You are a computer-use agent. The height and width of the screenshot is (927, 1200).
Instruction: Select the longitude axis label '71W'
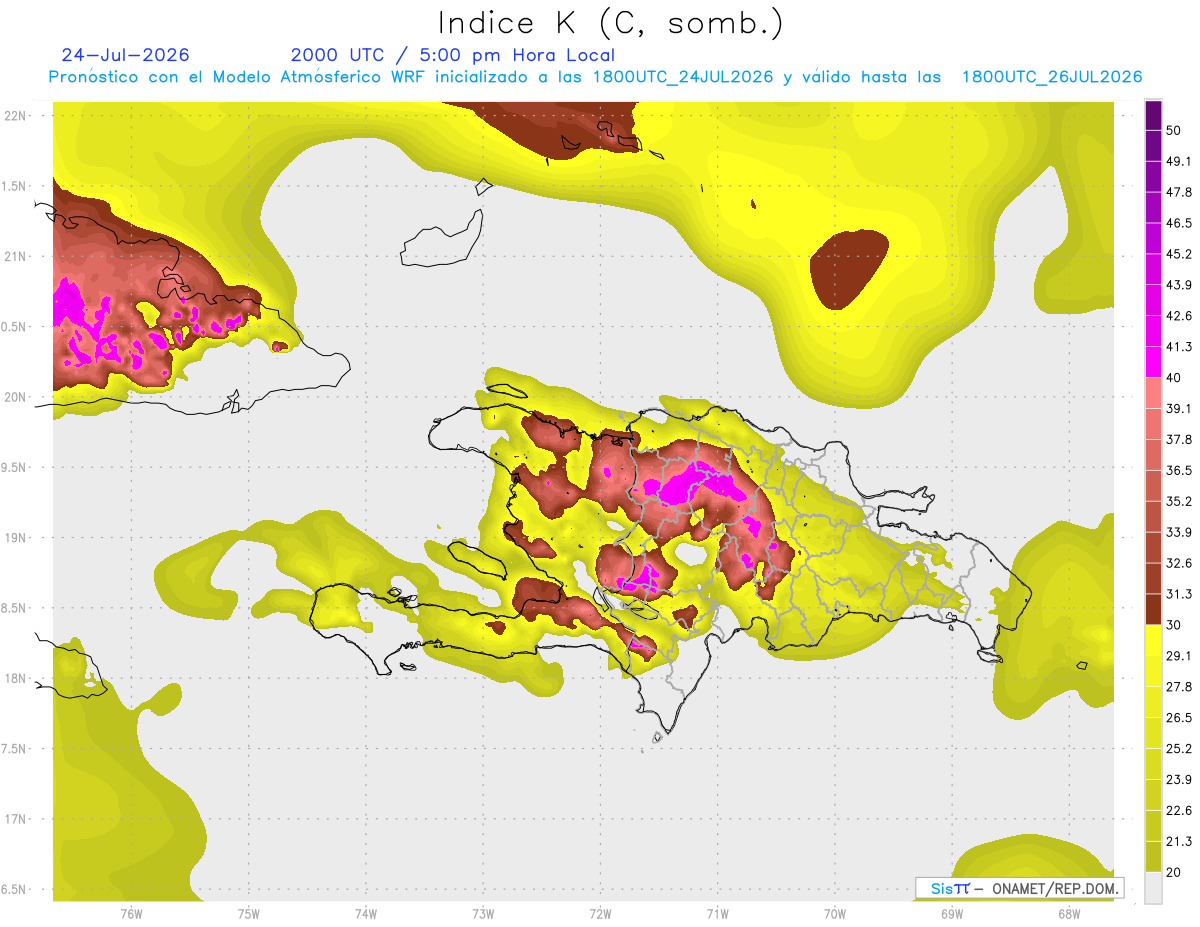pyautogui.click(x=717, y=913)
